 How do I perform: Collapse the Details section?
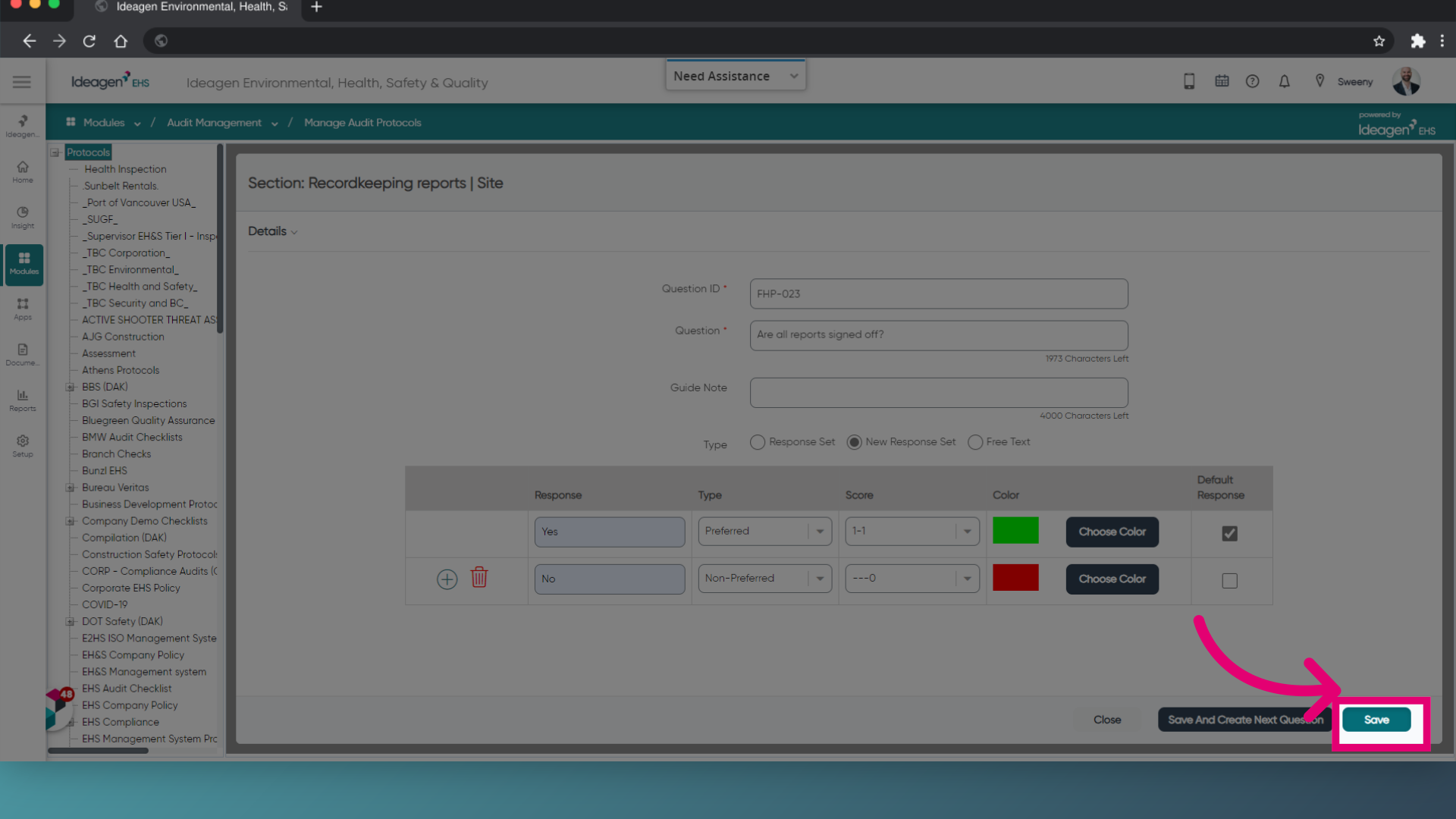click(x=273, y=231)
